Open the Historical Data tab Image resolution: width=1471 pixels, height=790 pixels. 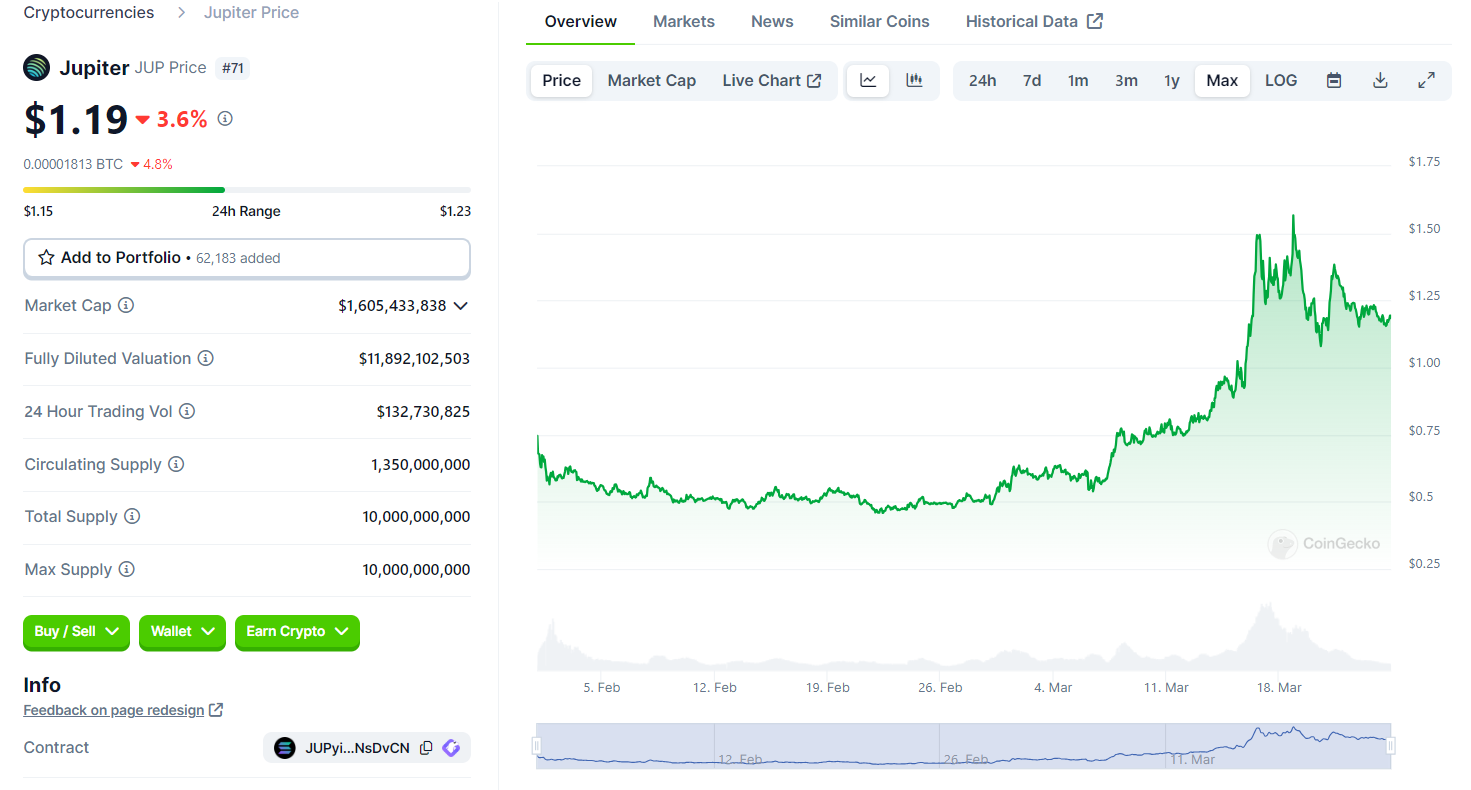pyautogui.click(x=1033, y=21)
